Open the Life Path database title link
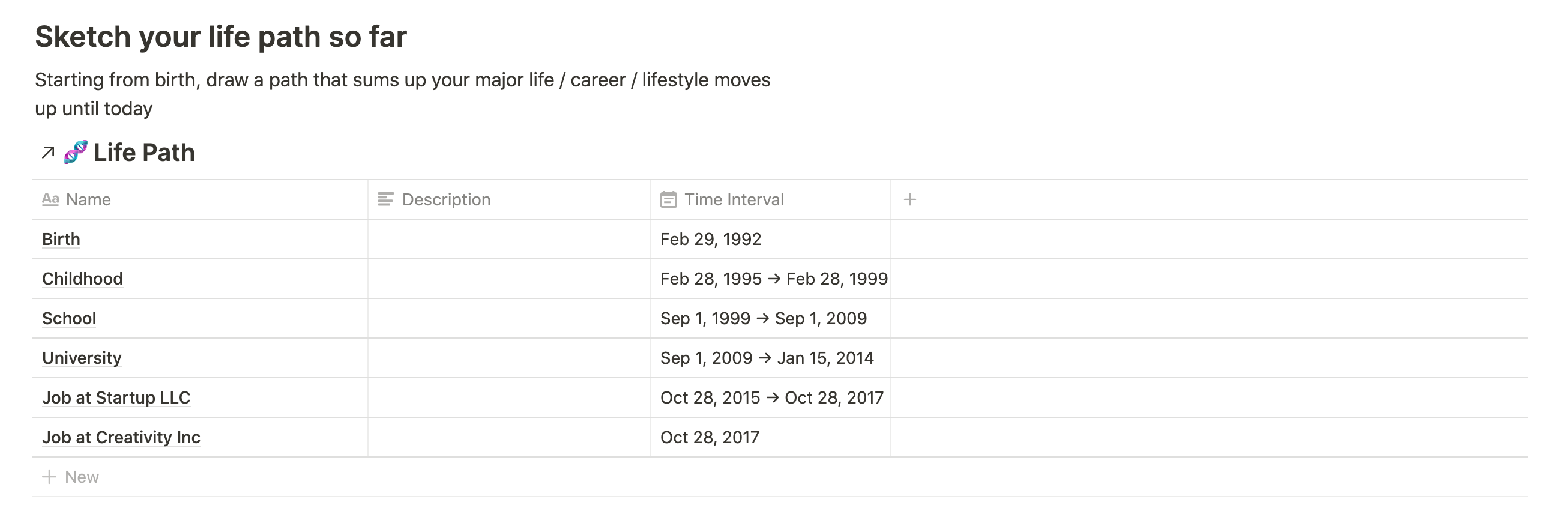The width and height of the screenshot is (1568, 532). [x=144, y=152]
